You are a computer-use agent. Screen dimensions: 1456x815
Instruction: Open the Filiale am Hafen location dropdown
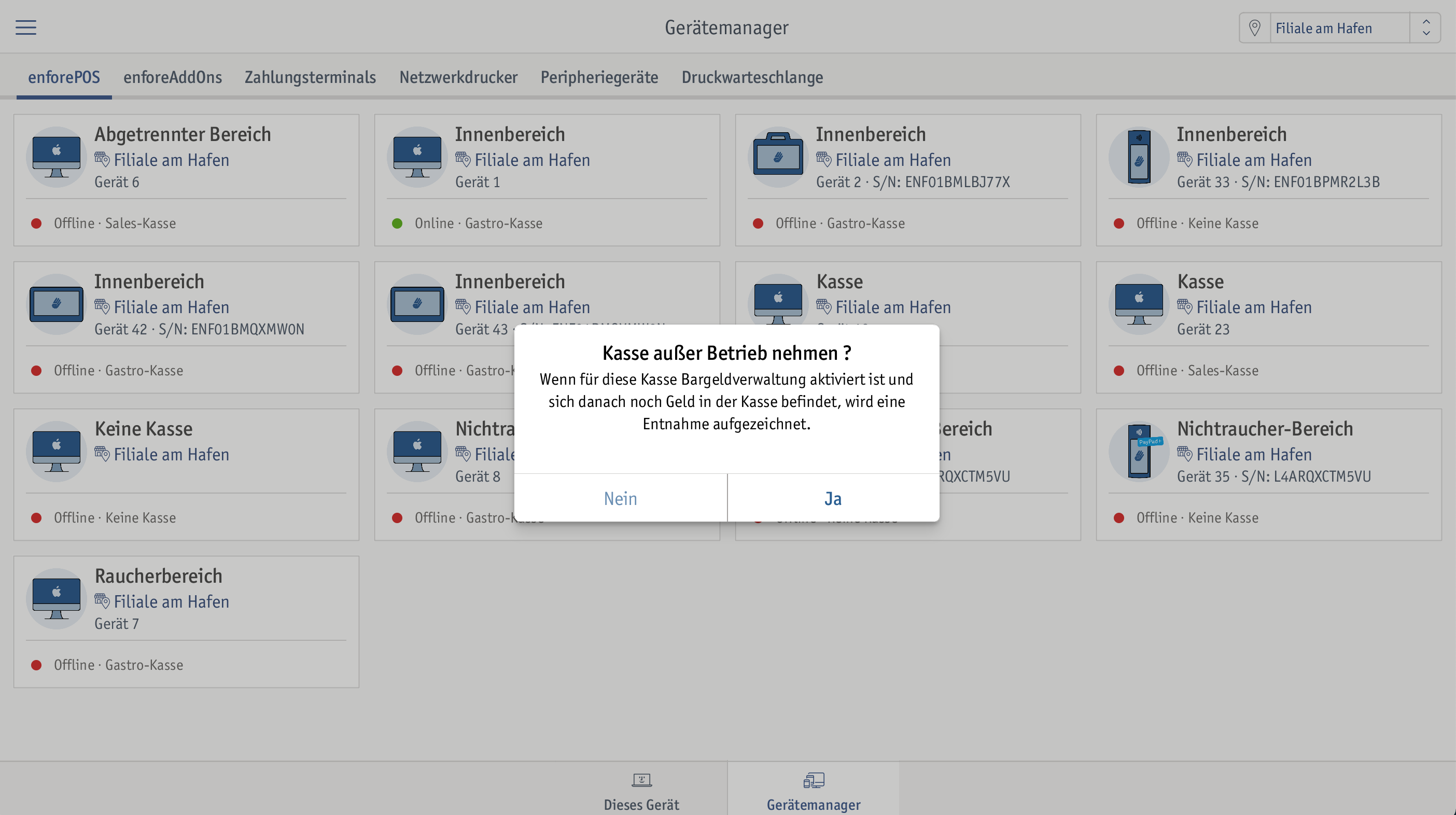tap(1339, 27)
